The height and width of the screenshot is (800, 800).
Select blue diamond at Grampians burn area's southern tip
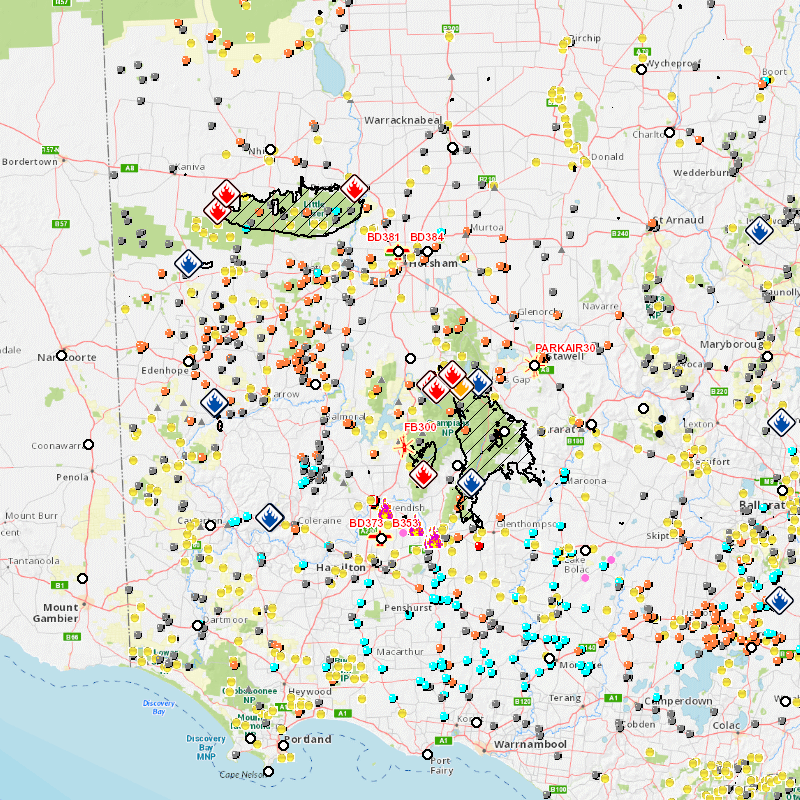(469, 480)
